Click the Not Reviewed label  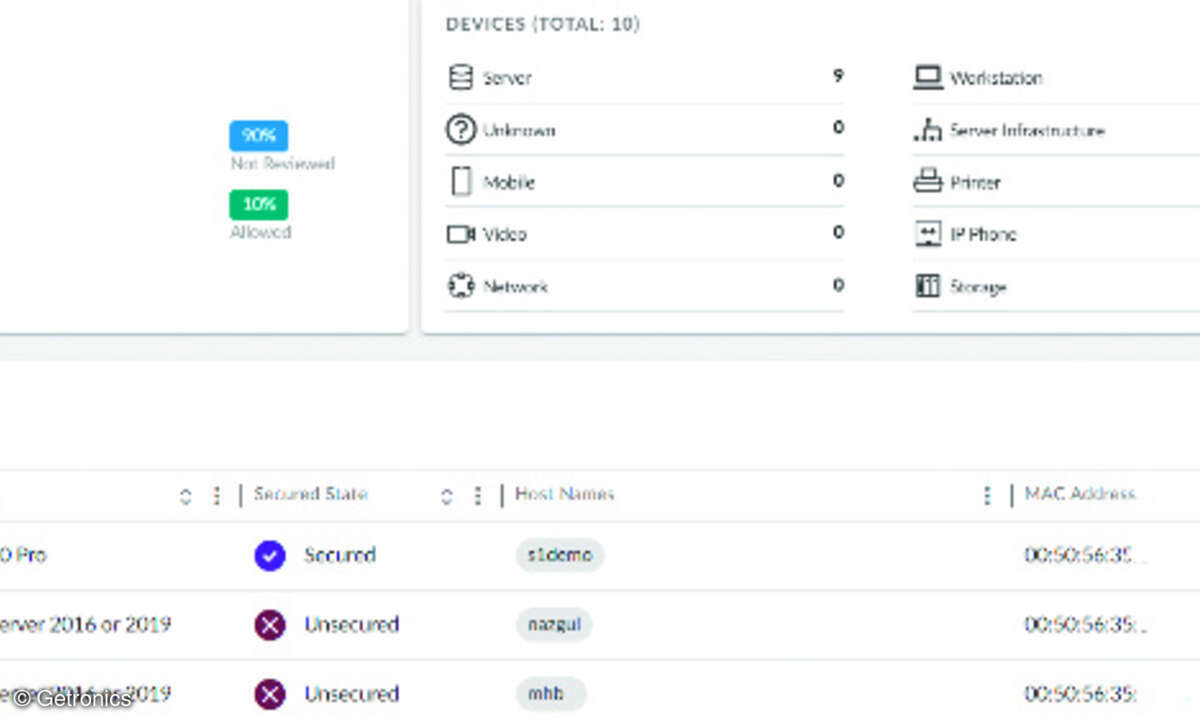point(283,164)
